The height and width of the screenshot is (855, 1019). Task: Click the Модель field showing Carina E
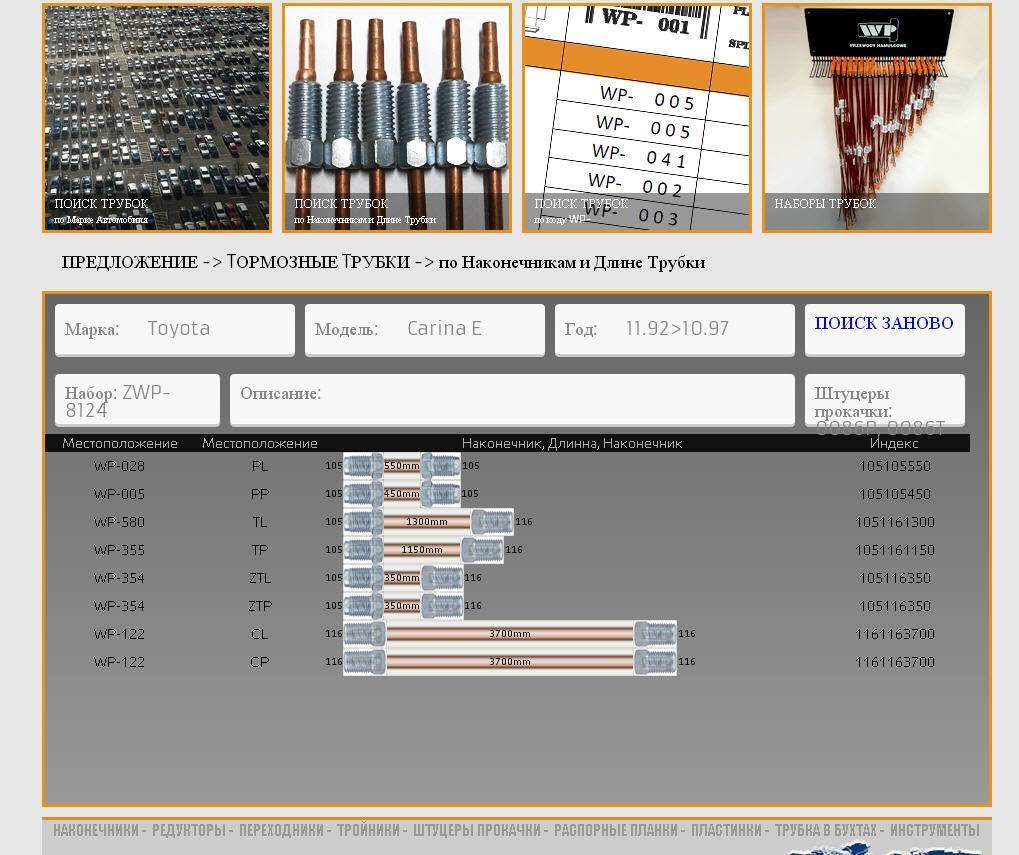pyautogui.click(x=425, y=329)
